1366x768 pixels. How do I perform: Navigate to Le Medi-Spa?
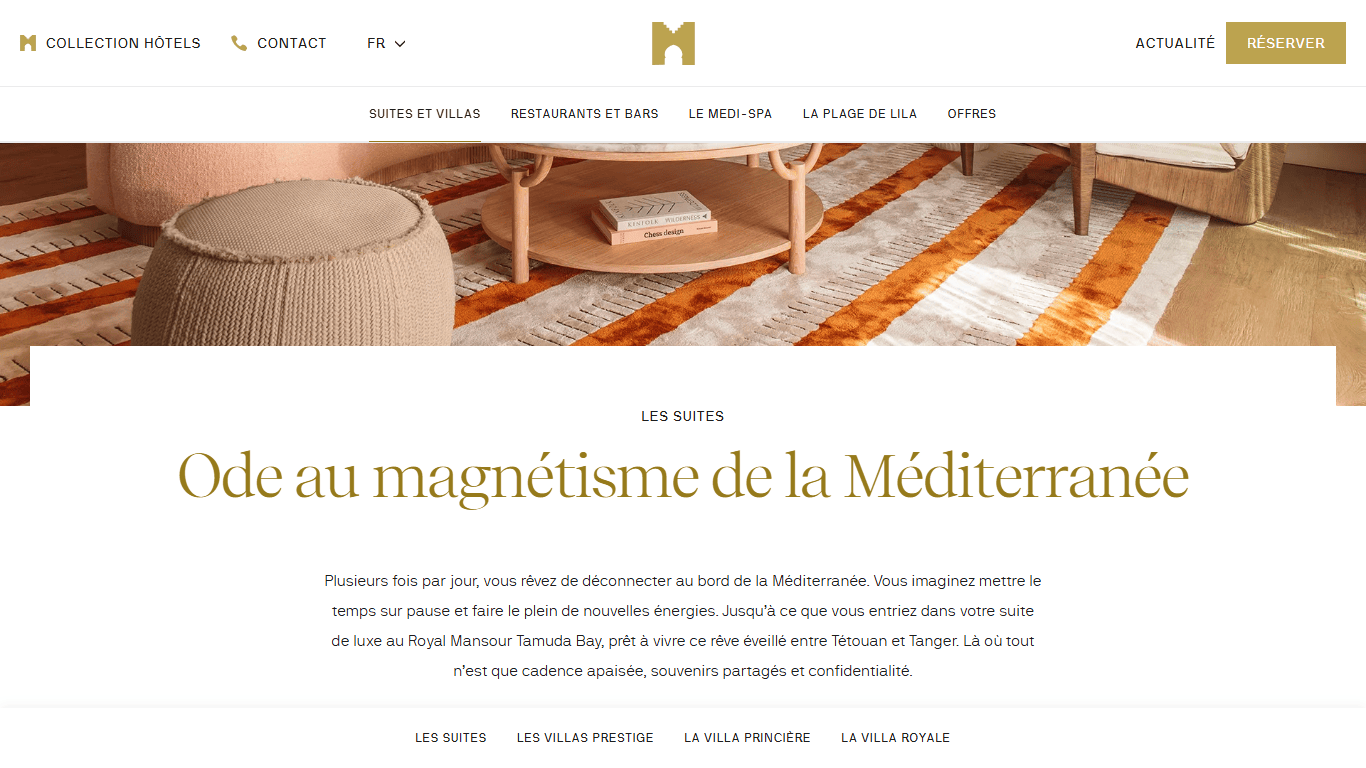tap(731, 114)
